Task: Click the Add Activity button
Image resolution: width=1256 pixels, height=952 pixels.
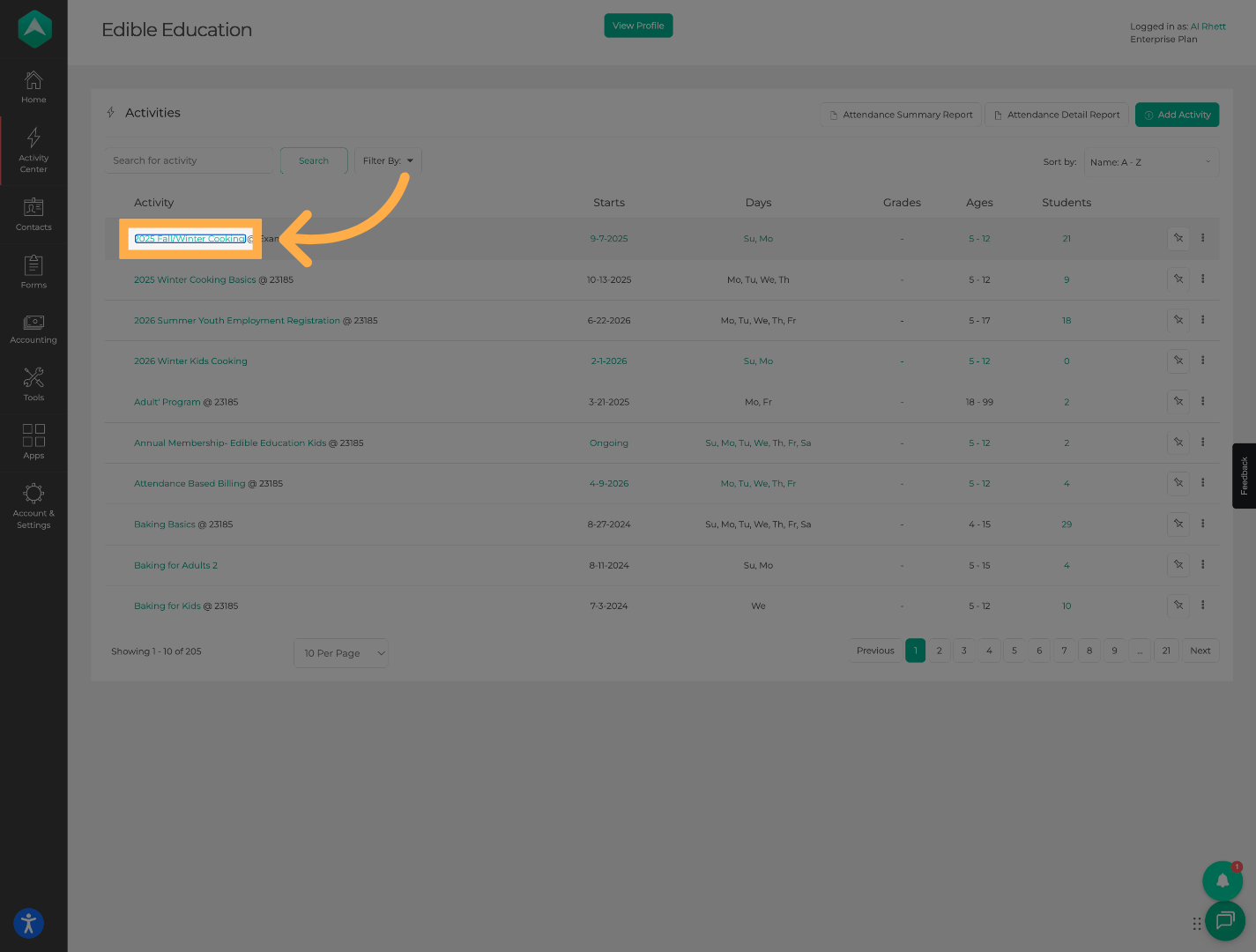Action: [x=1178, y=115]
